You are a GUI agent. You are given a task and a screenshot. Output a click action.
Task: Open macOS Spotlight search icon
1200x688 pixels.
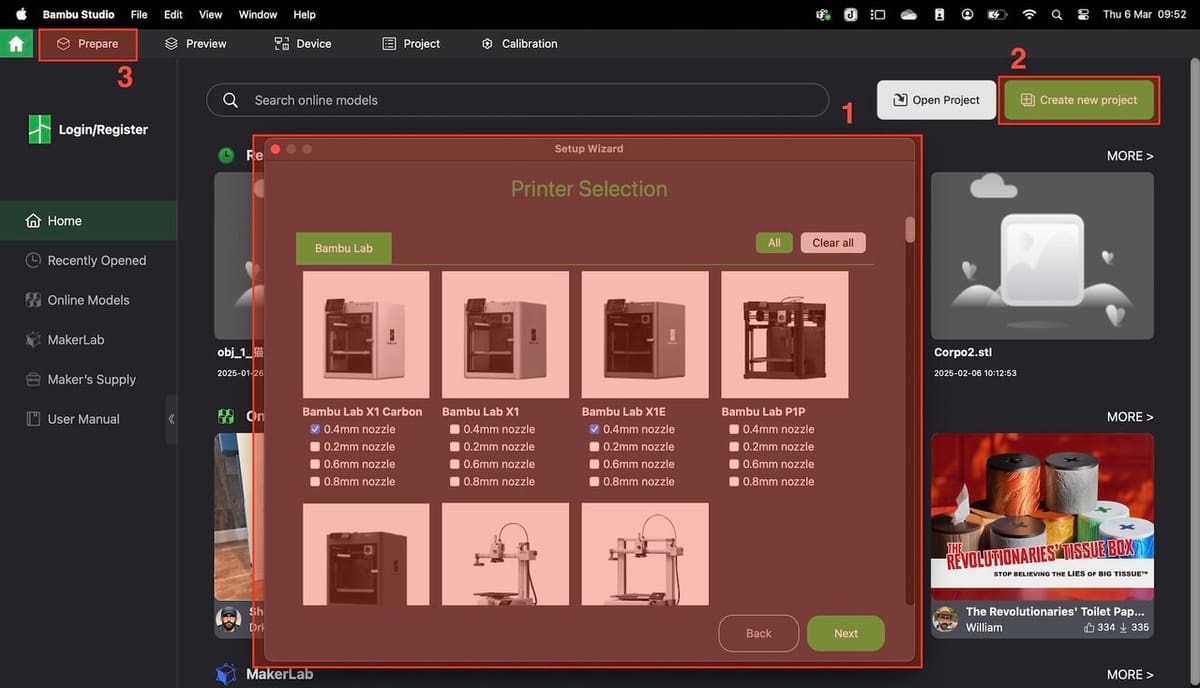click(1057, 15)
